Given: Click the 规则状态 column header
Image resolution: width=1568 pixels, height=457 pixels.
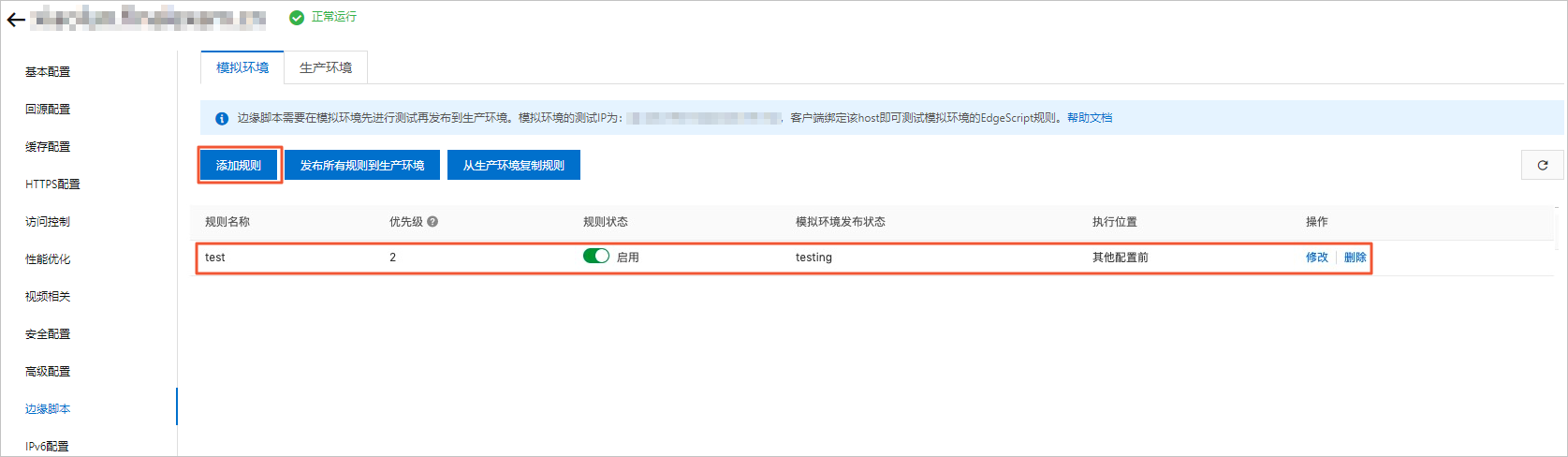Looking at the screenshot, I should [606, 222].
